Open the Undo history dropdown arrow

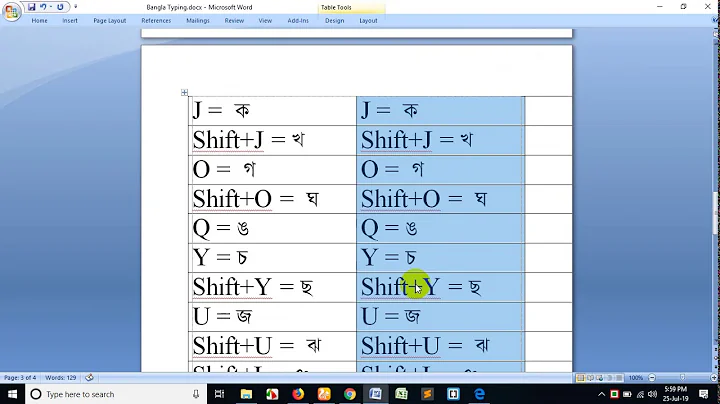coord(50,7)
